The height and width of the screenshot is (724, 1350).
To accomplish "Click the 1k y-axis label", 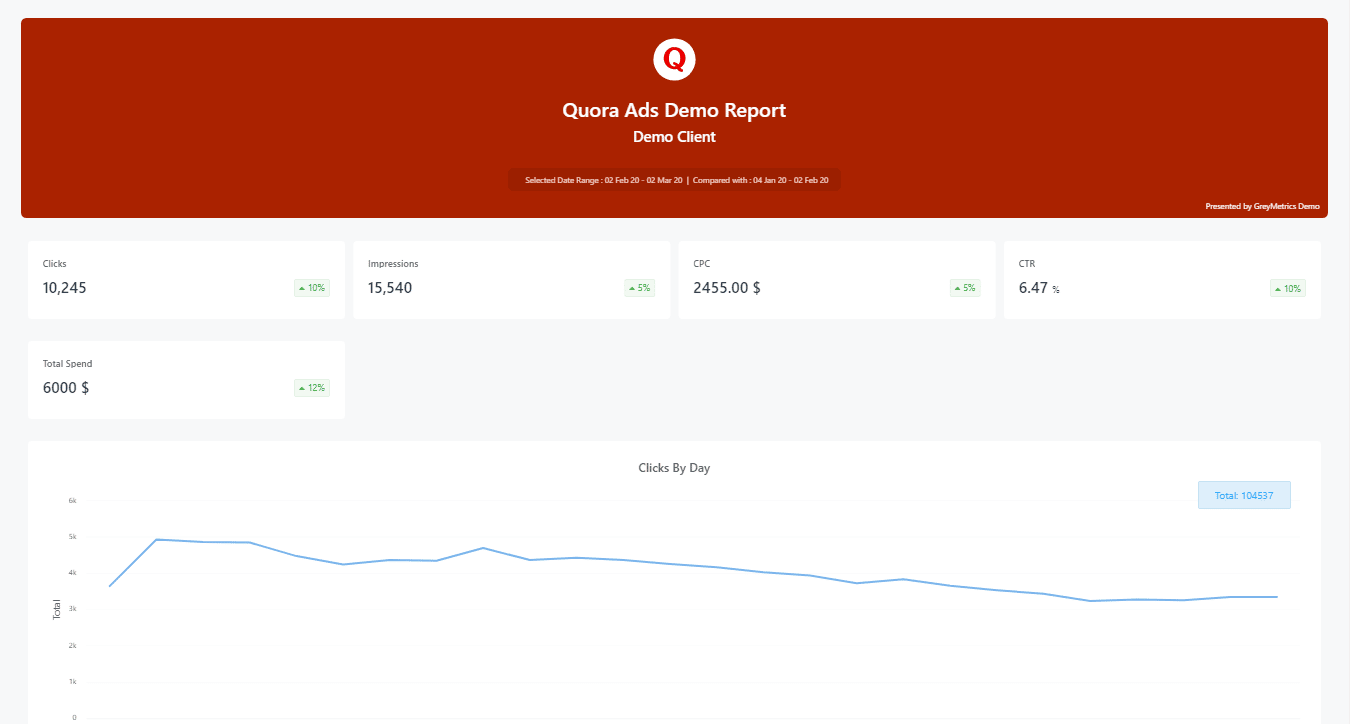I will [72, 681].
